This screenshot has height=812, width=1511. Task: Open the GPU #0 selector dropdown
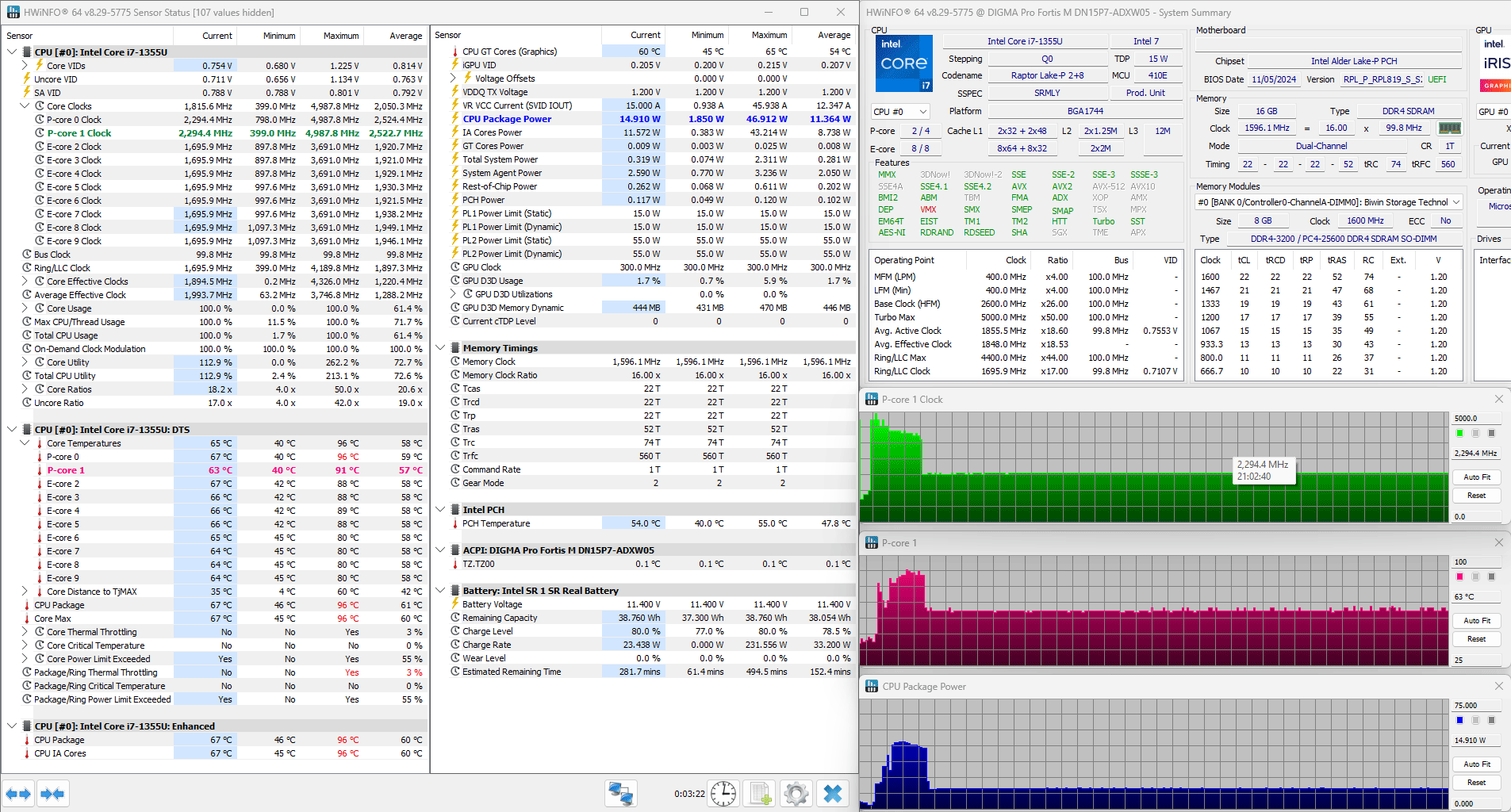pyautogui.click(x=1494, y=112)
